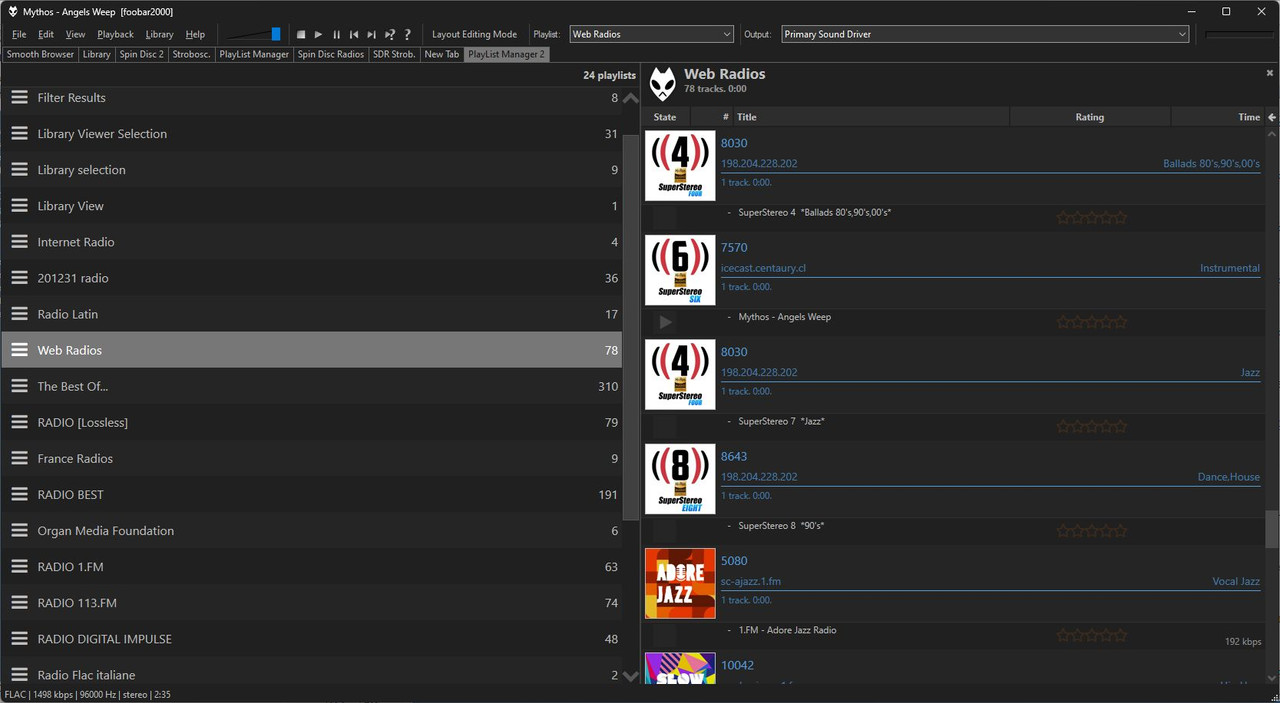
Task: Open the Output dropdown Primary Sound Driver
Action: 985,34
